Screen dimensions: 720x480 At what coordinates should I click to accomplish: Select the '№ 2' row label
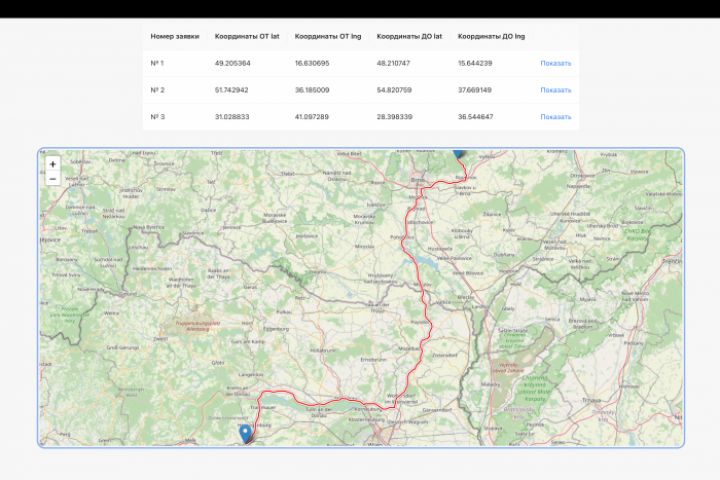coord(157,90)
